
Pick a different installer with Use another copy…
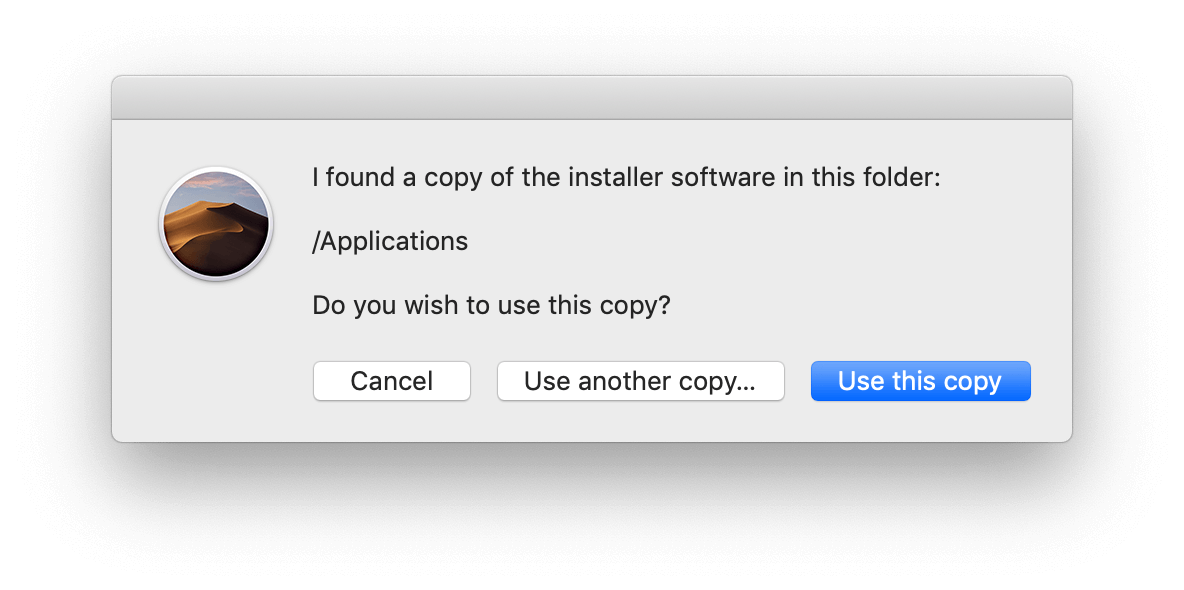pyautogui.click(x=640, y=381)
